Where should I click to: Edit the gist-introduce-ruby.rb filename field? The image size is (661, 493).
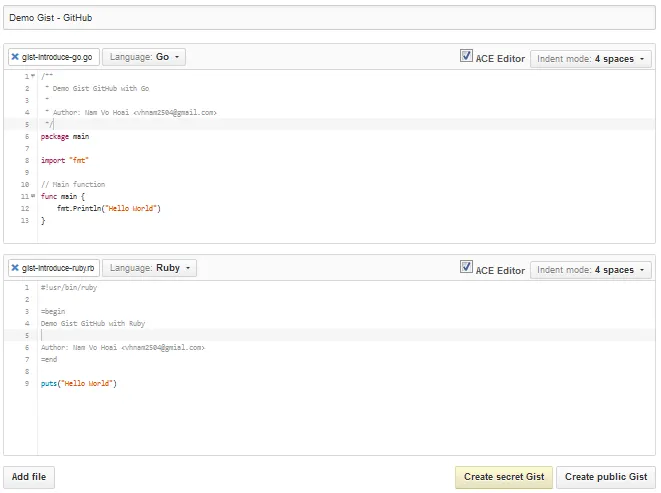pos(59,268)
